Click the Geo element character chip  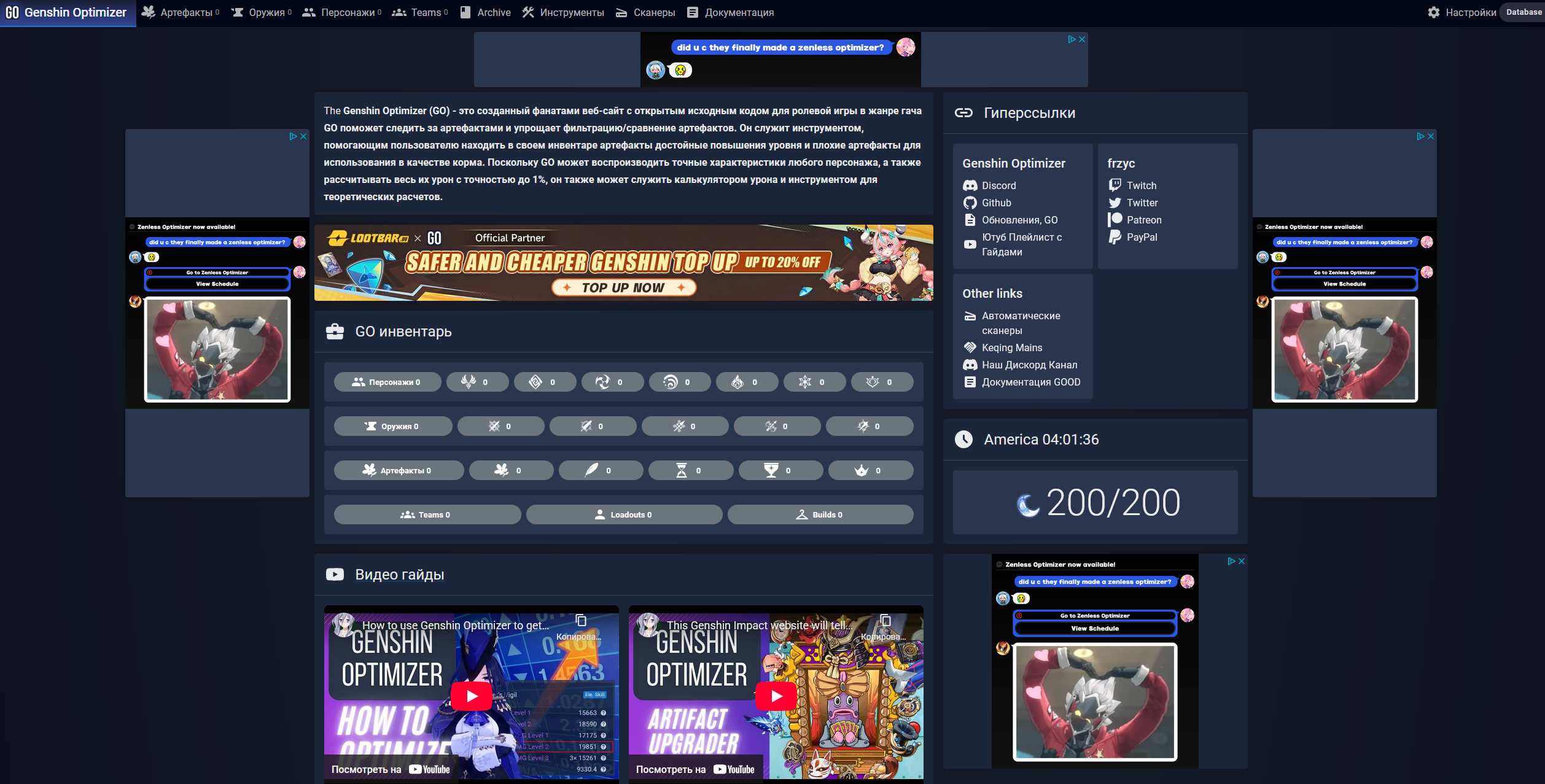545,382
